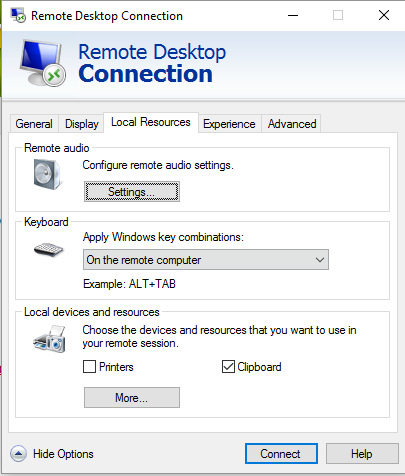The image size is (405, 476).
Task: Select the Local Resources tab
Action: point(151,122)
